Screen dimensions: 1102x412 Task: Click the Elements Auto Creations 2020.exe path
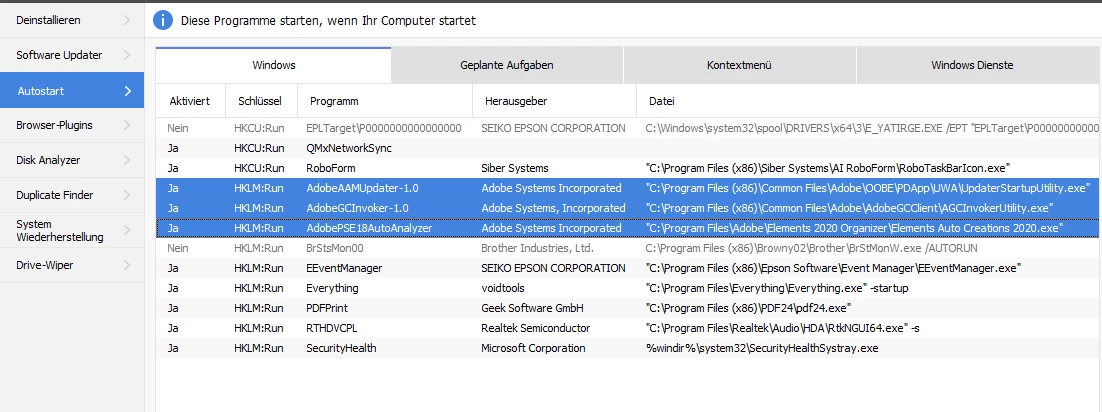pyautogui.click(x=854, y=228)
